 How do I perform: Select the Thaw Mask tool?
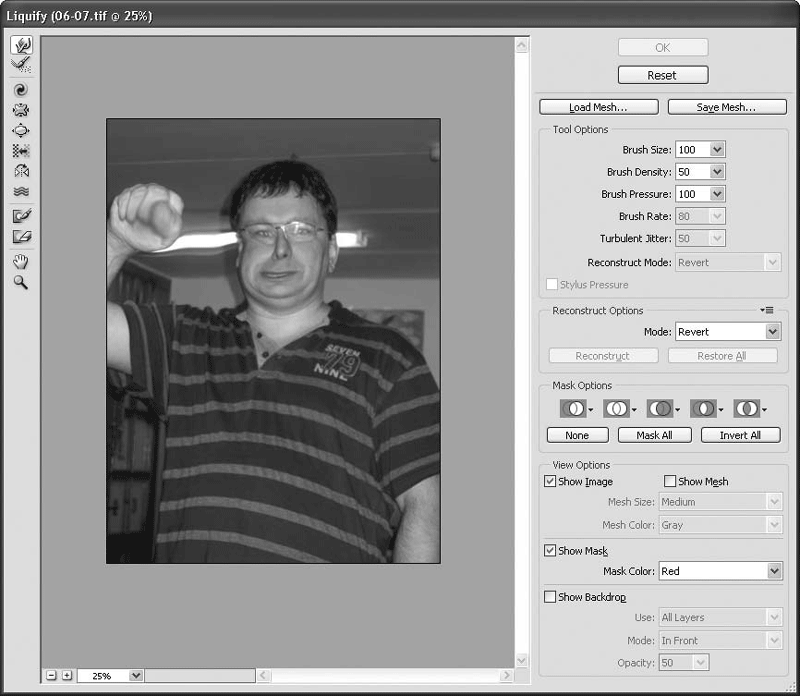tap(21, 236)
